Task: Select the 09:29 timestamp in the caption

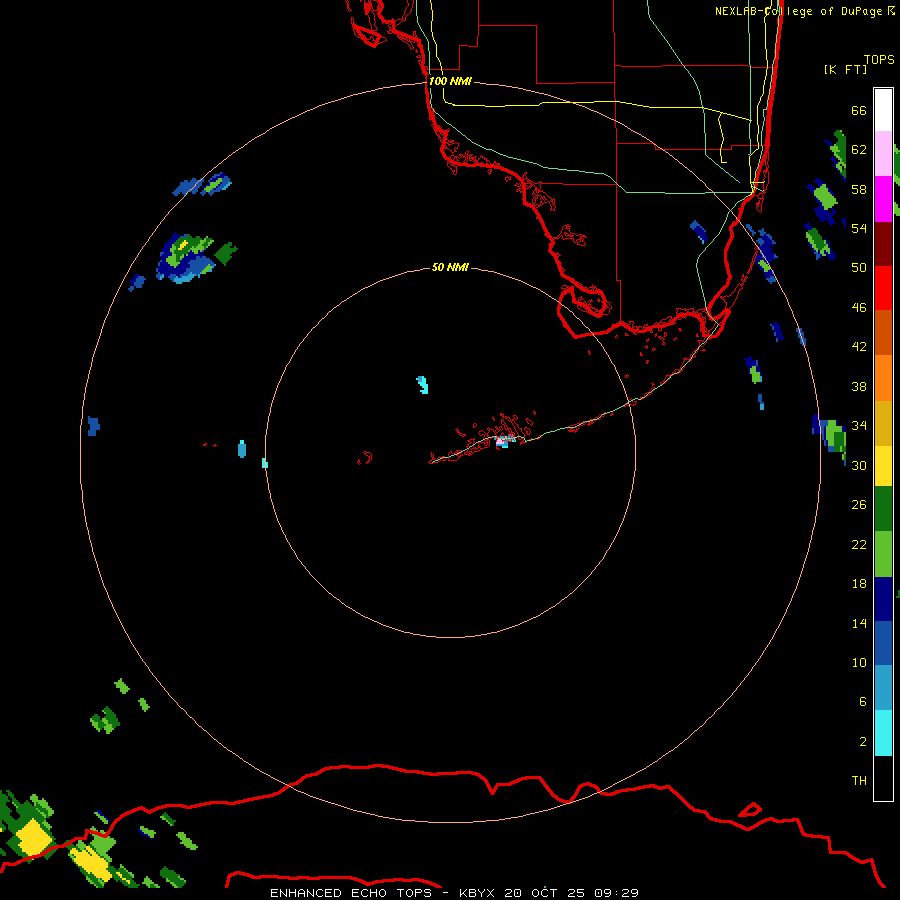Action: point(616,893)
